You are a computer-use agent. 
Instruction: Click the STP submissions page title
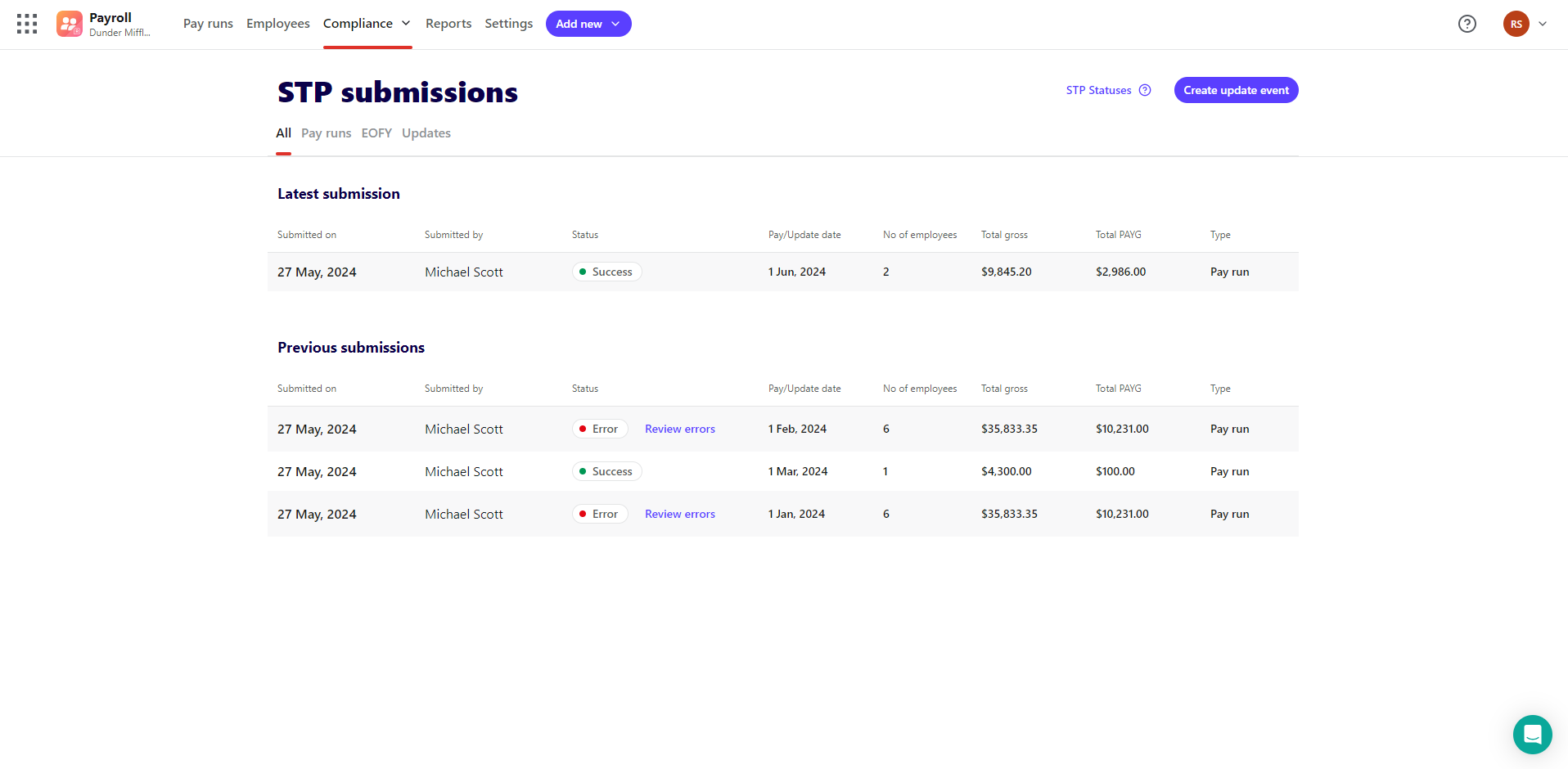point(398,92)
